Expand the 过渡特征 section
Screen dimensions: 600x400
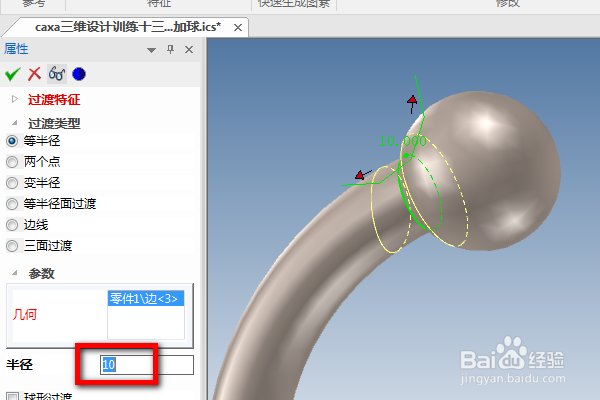[15, 99]
